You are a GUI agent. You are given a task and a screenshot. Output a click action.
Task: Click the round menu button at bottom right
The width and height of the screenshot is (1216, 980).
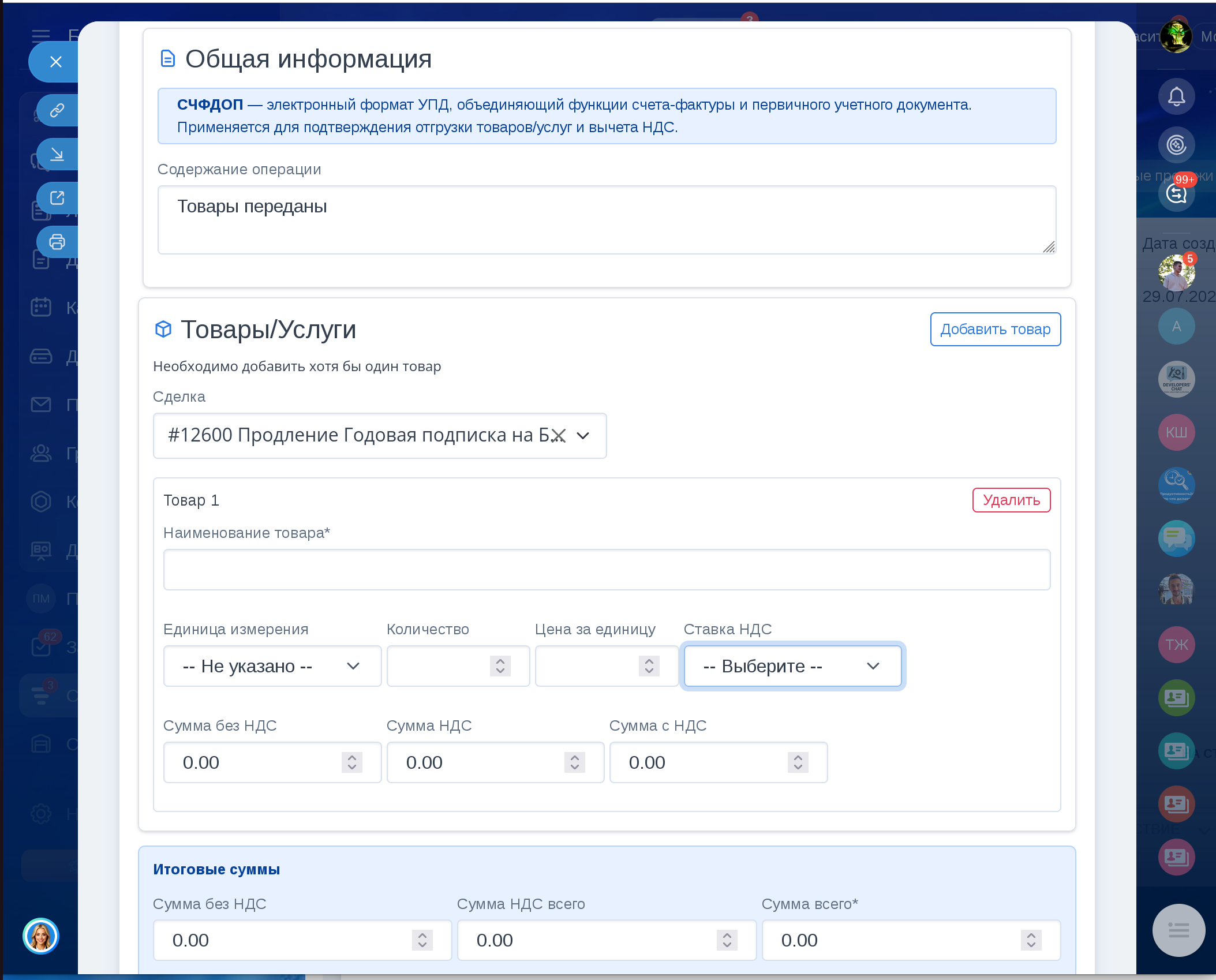[x=1178, y=930]
